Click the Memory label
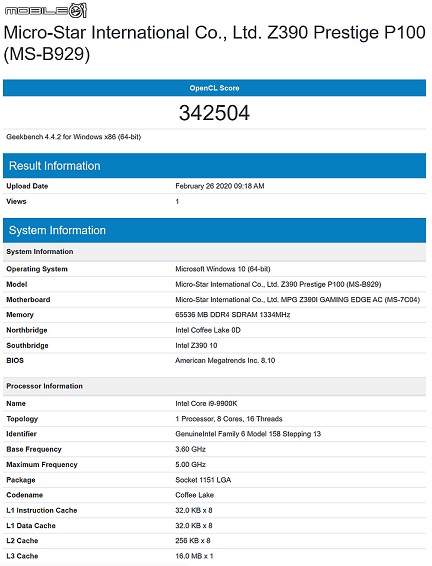Screen dimensions: 432x566 [20, 315]
